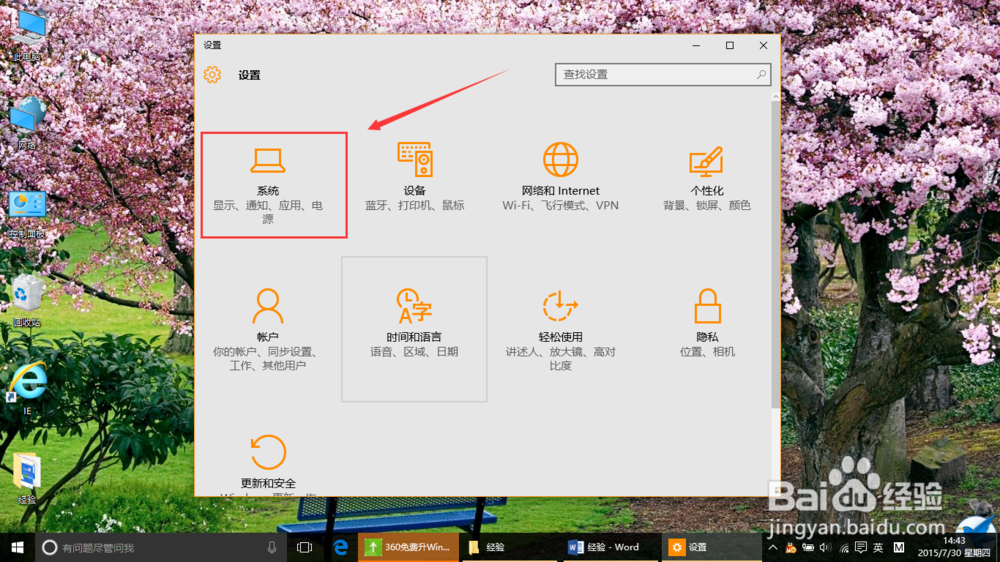Expand hidden system tray icons chevron
This screenshot has width=1000, height=562.
(773, 547)
